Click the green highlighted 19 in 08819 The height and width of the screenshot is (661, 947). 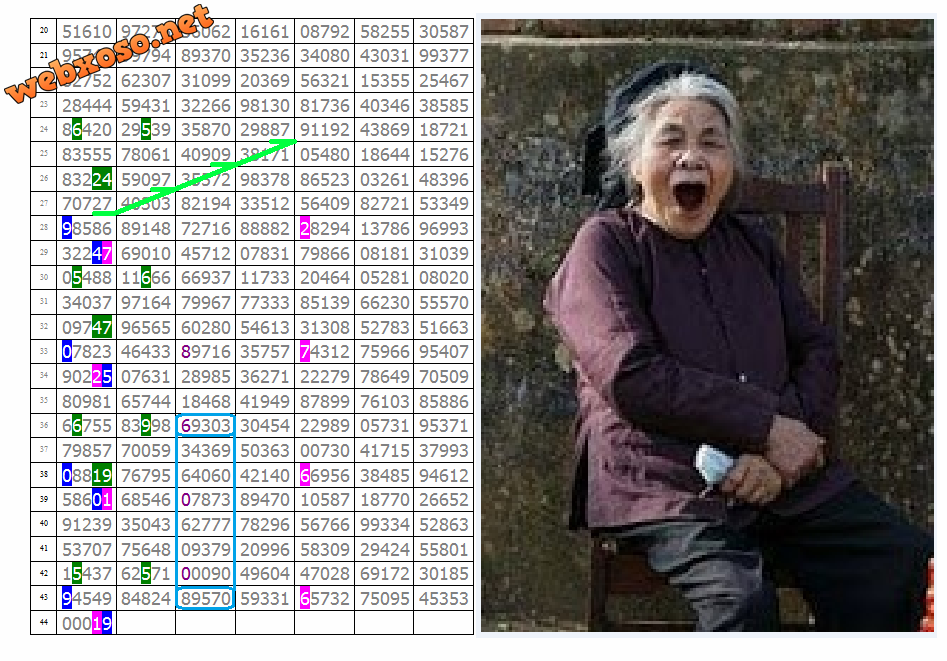102,475
